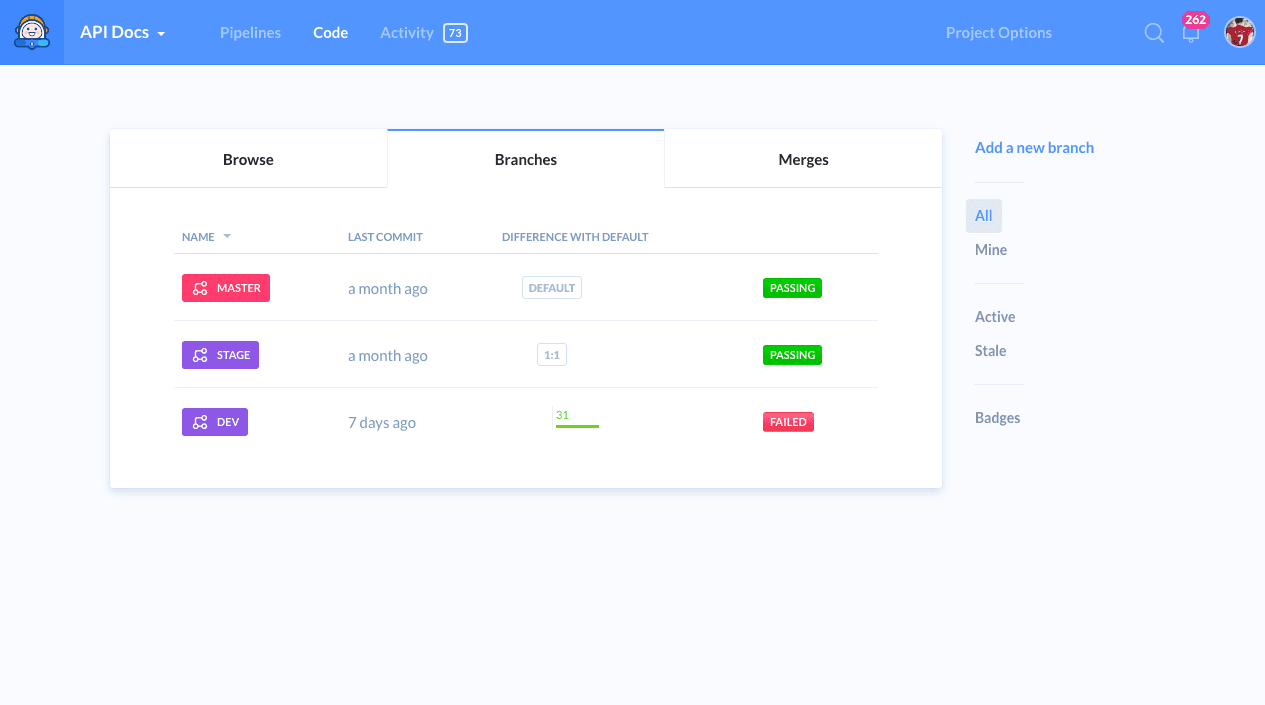Image resolution: width=1265 pixels, height=705 pixels.
Task: Show only Active branches
Action: 995,317
